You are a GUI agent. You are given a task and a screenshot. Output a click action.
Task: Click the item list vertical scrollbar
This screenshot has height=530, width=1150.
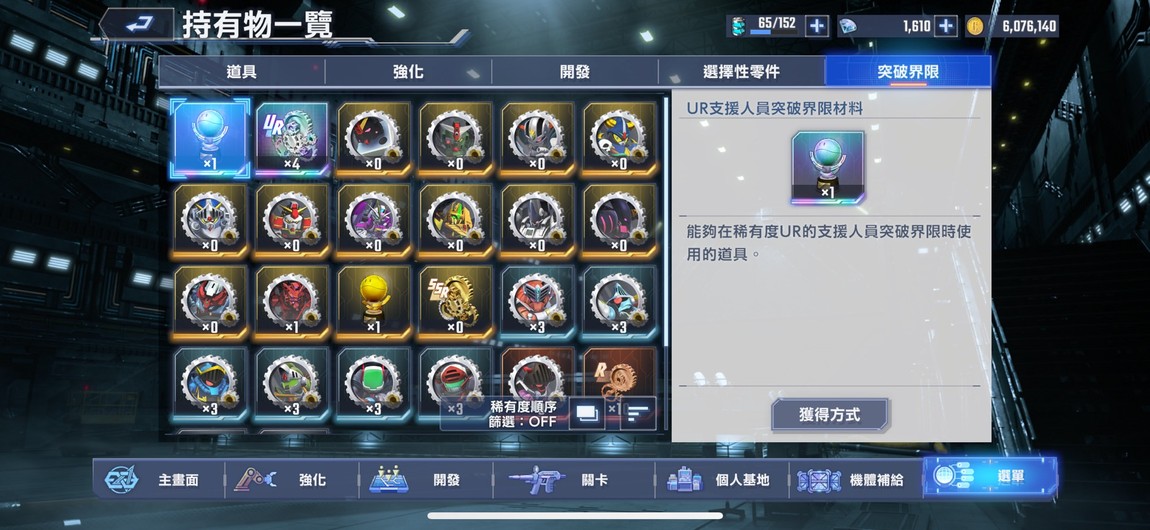coord(666,220)
